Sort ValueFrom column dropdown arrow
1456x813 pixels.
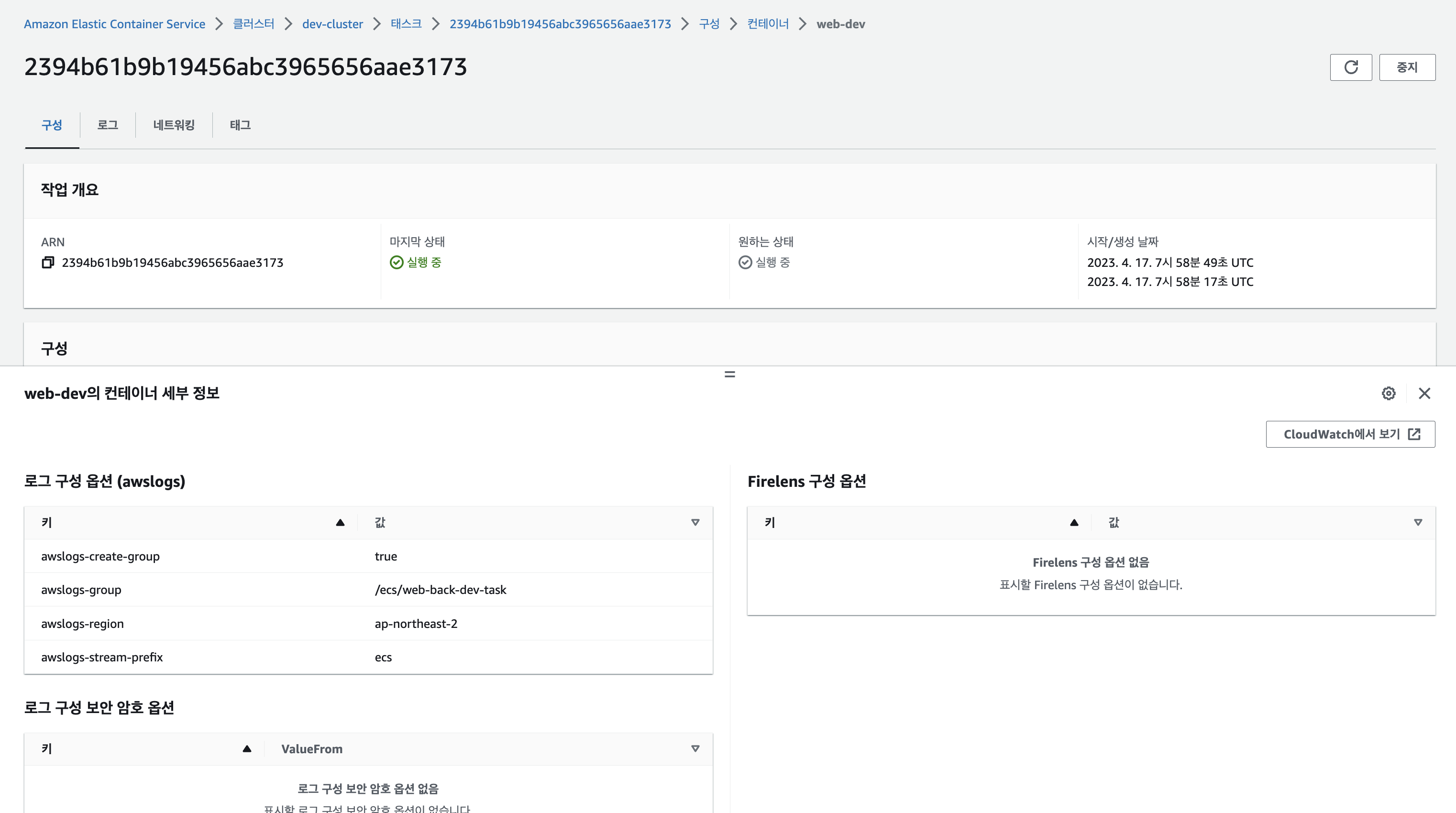[x=695, y=748]
